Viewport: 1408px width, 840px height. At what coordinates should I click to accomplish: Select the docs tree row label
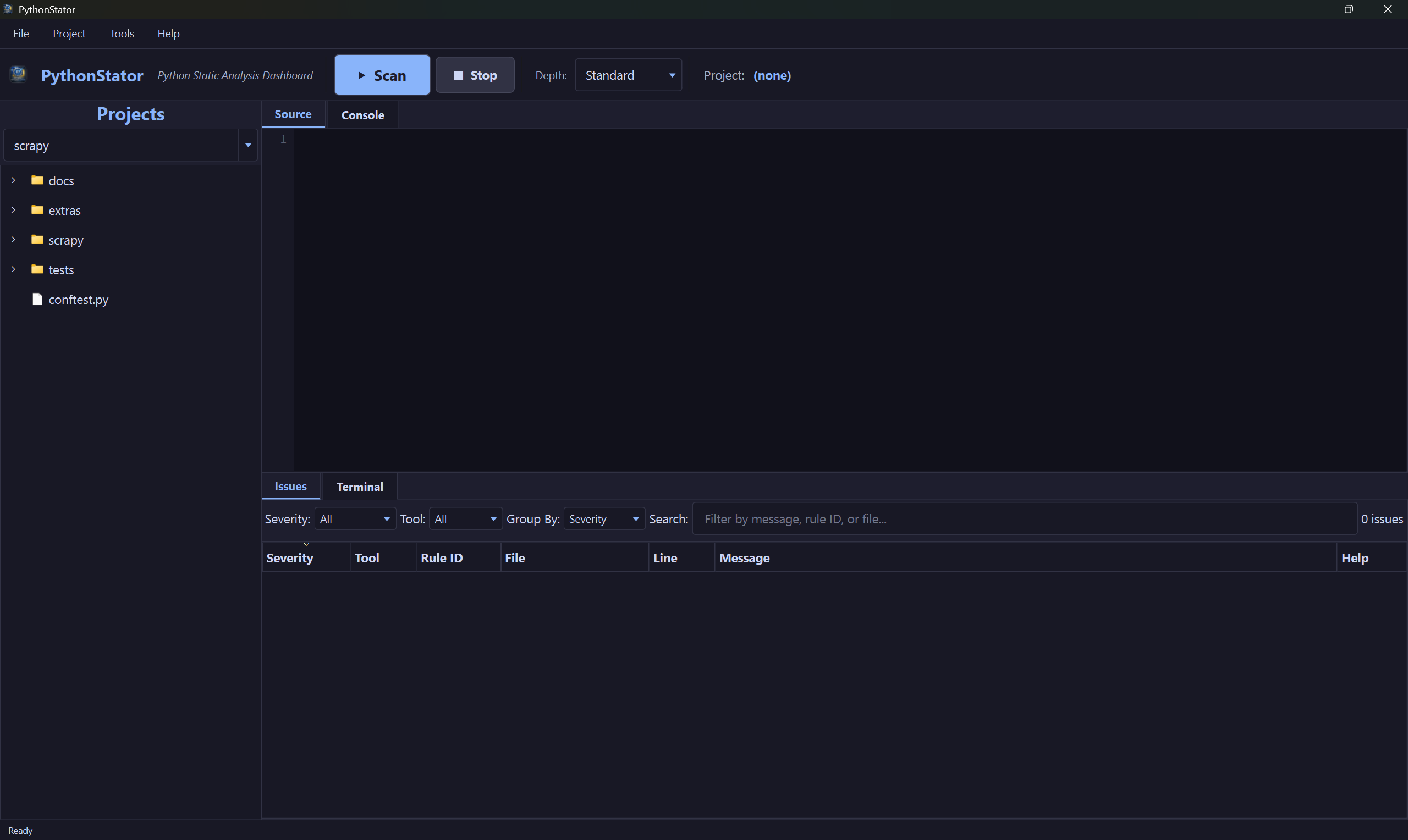click(61, 180)
